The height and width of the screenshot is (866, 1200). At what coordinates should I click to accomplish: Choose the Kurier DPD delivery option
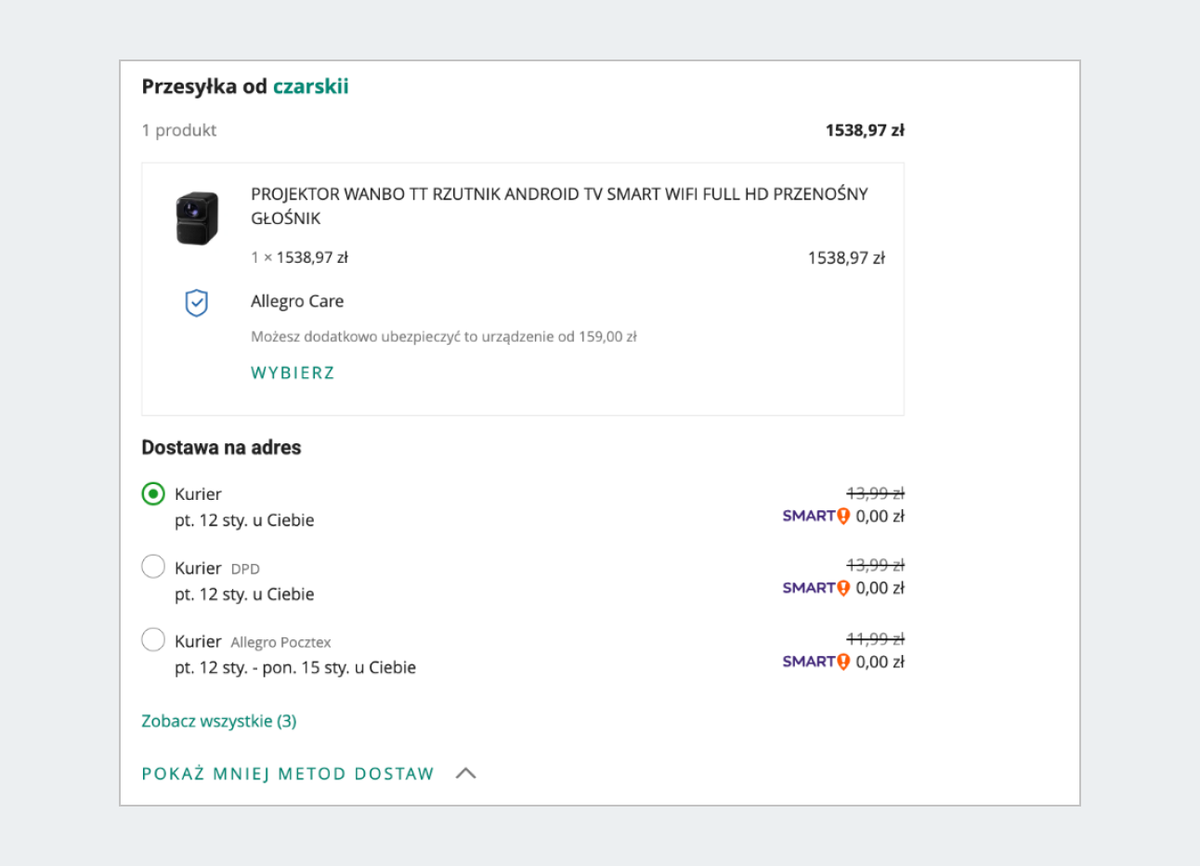tap(153, 567)
